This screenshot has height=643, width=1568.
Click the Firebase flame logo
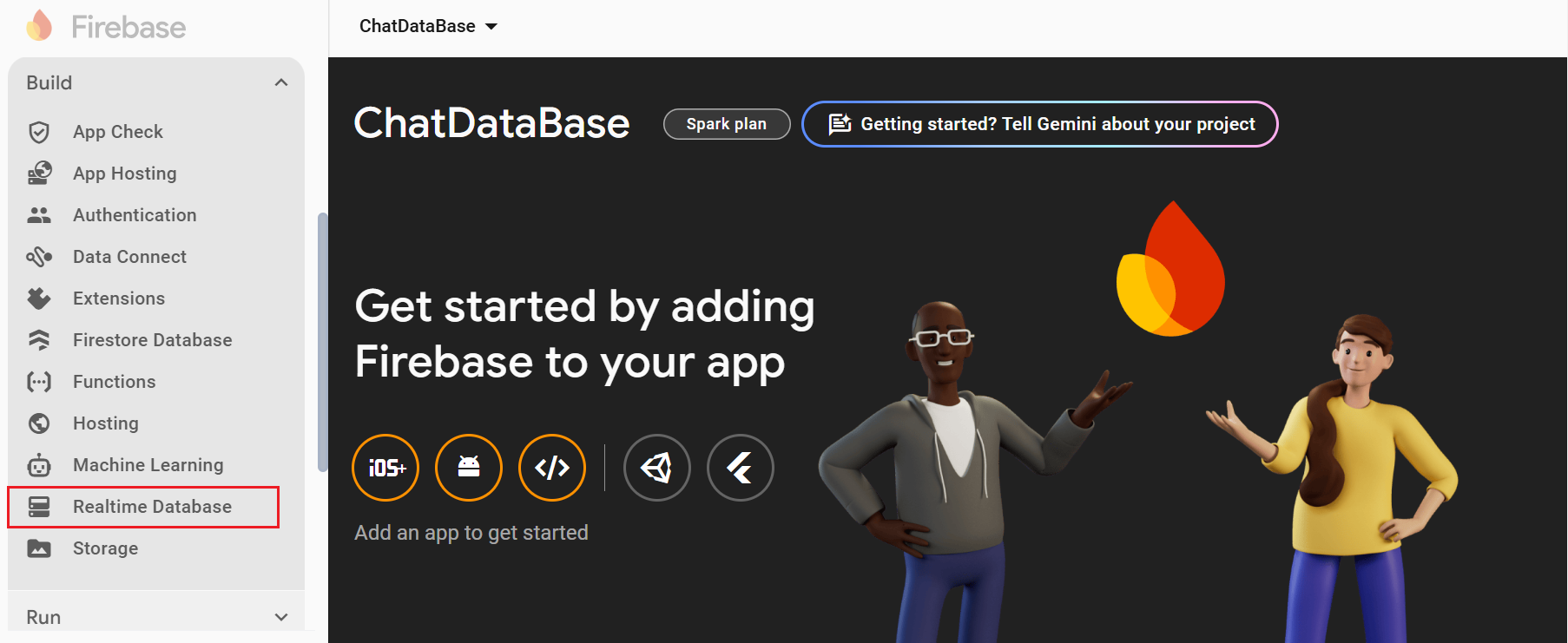point(39,26)
